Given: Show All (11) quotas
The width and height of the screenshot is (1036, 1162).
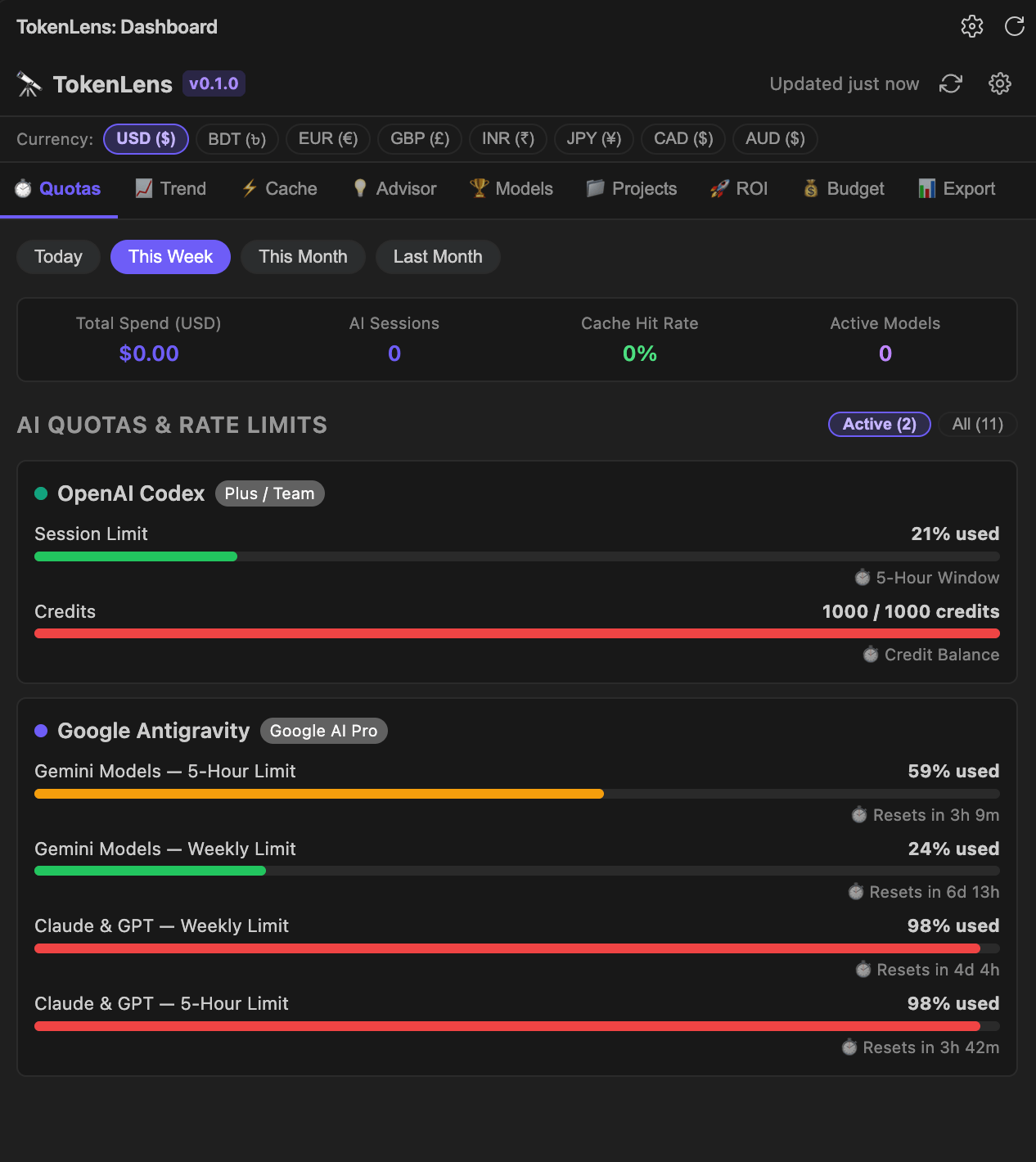Looking at the screenshot, I should 978,424.
